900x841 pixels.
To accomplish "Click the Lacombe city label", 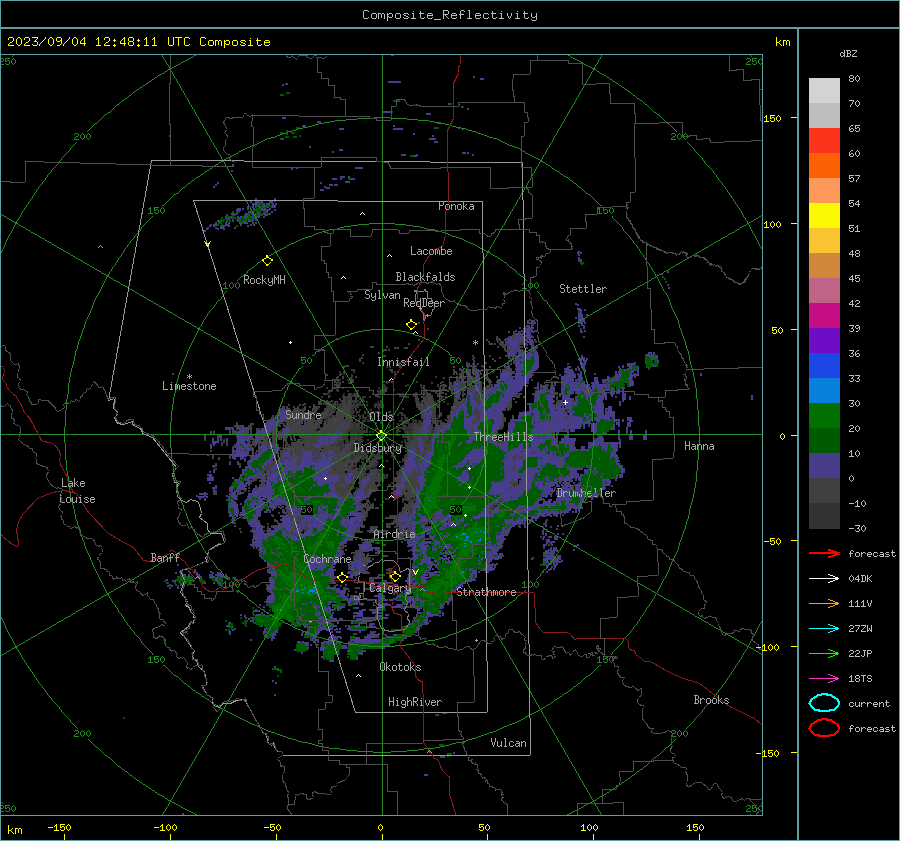I will pyautogui.click(x=431, y=251).
